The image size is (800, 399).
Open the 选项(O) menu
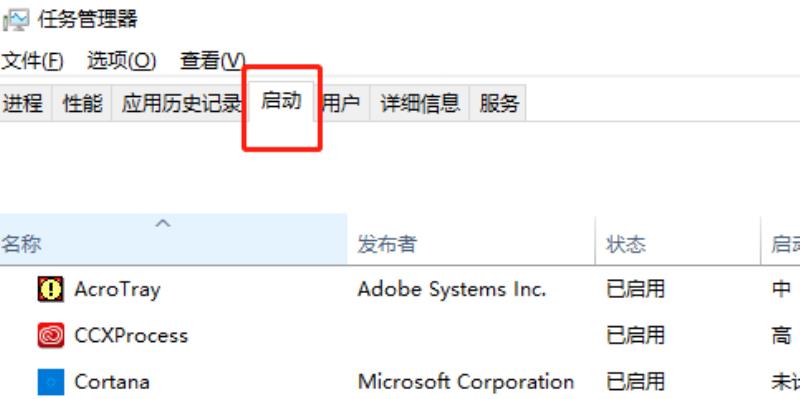point(121,61)
